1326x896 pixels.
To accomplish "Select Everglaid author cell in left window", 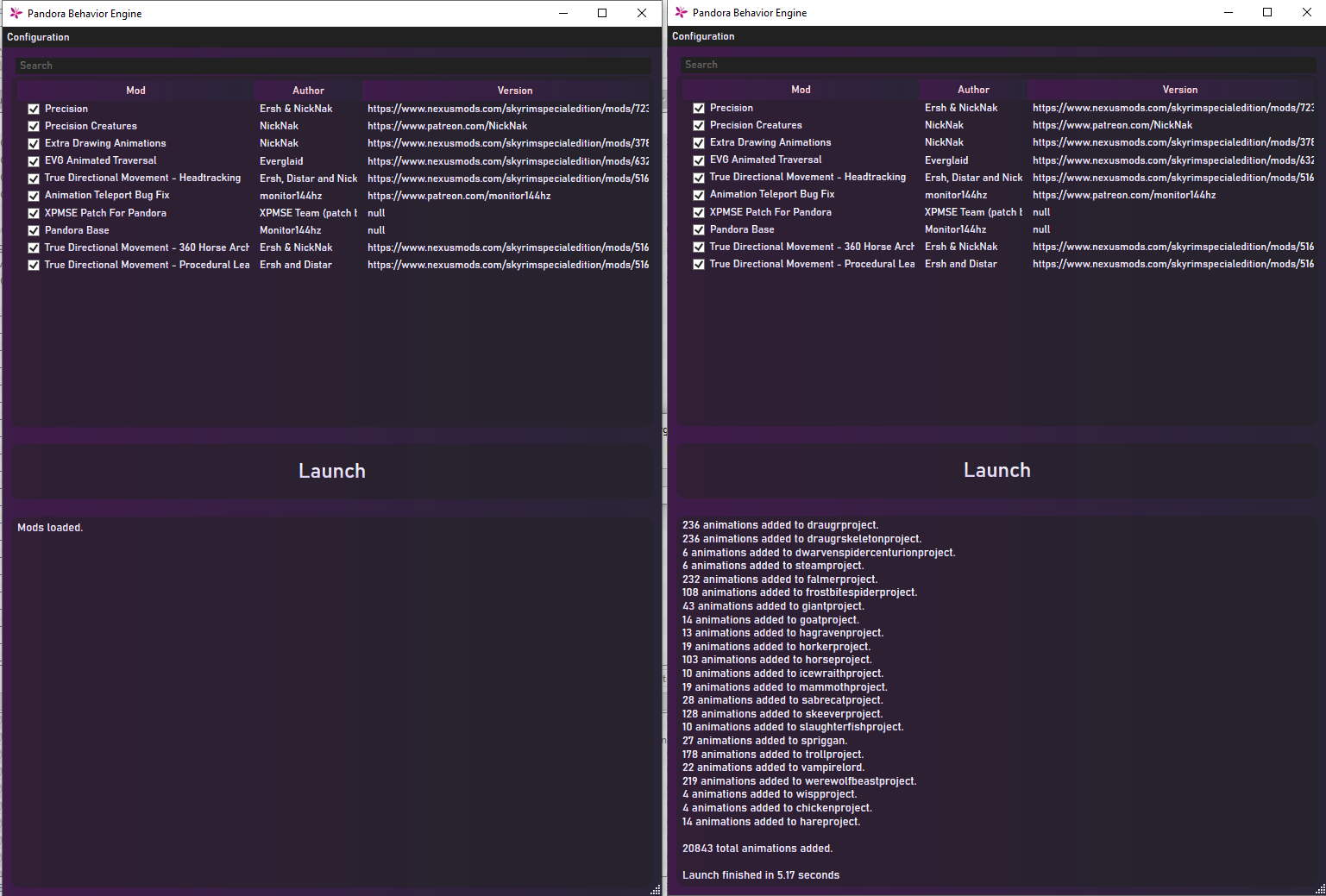I will pos(281,161).
